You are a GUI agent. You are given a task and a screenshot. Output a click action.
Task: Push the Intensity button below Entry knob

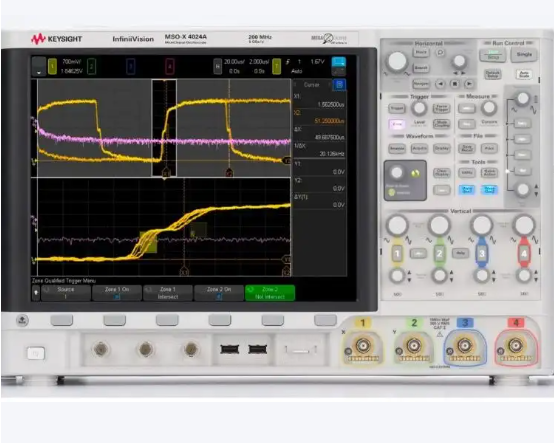coord(391,193)
